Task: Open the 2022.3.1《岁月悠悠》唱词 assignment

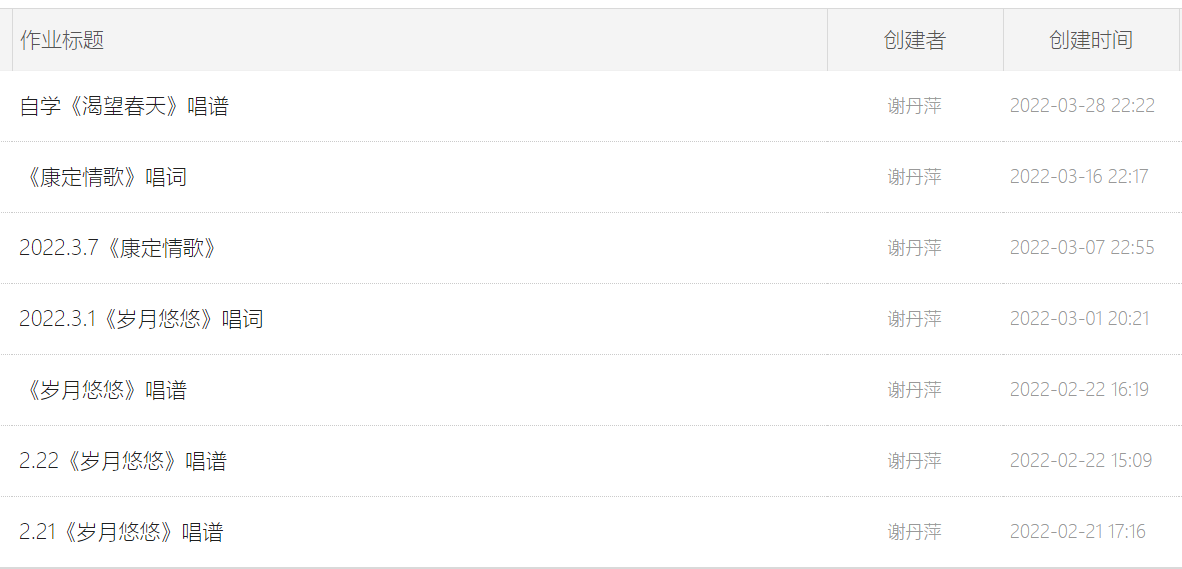Action: pyautogui.click(x=141, y=319)
